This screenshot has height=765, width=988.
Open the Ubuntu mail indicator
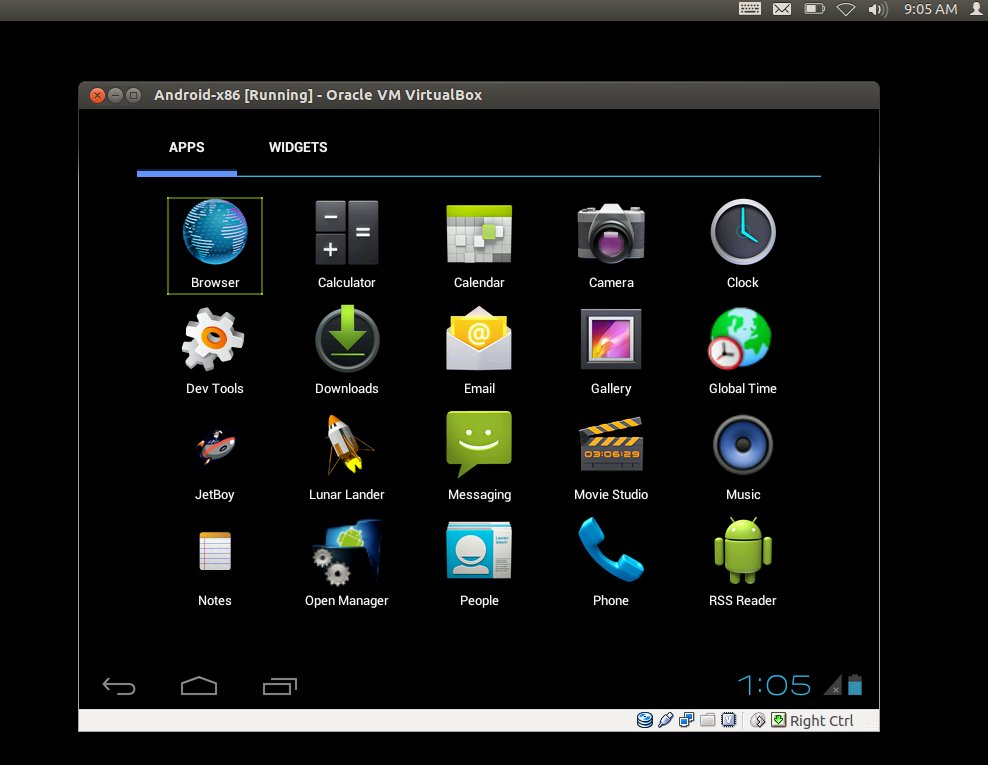[782, 9]
